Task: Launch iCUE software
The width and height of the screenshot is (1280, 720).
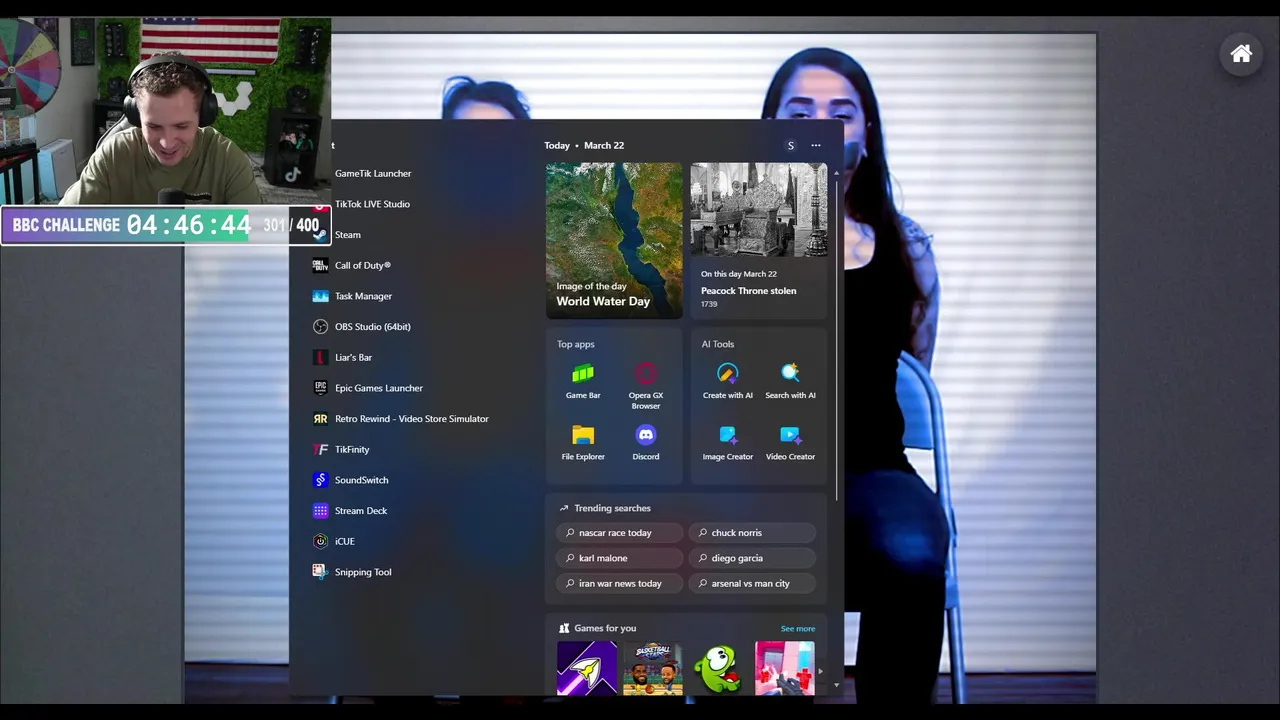Action: coord(334,541)
